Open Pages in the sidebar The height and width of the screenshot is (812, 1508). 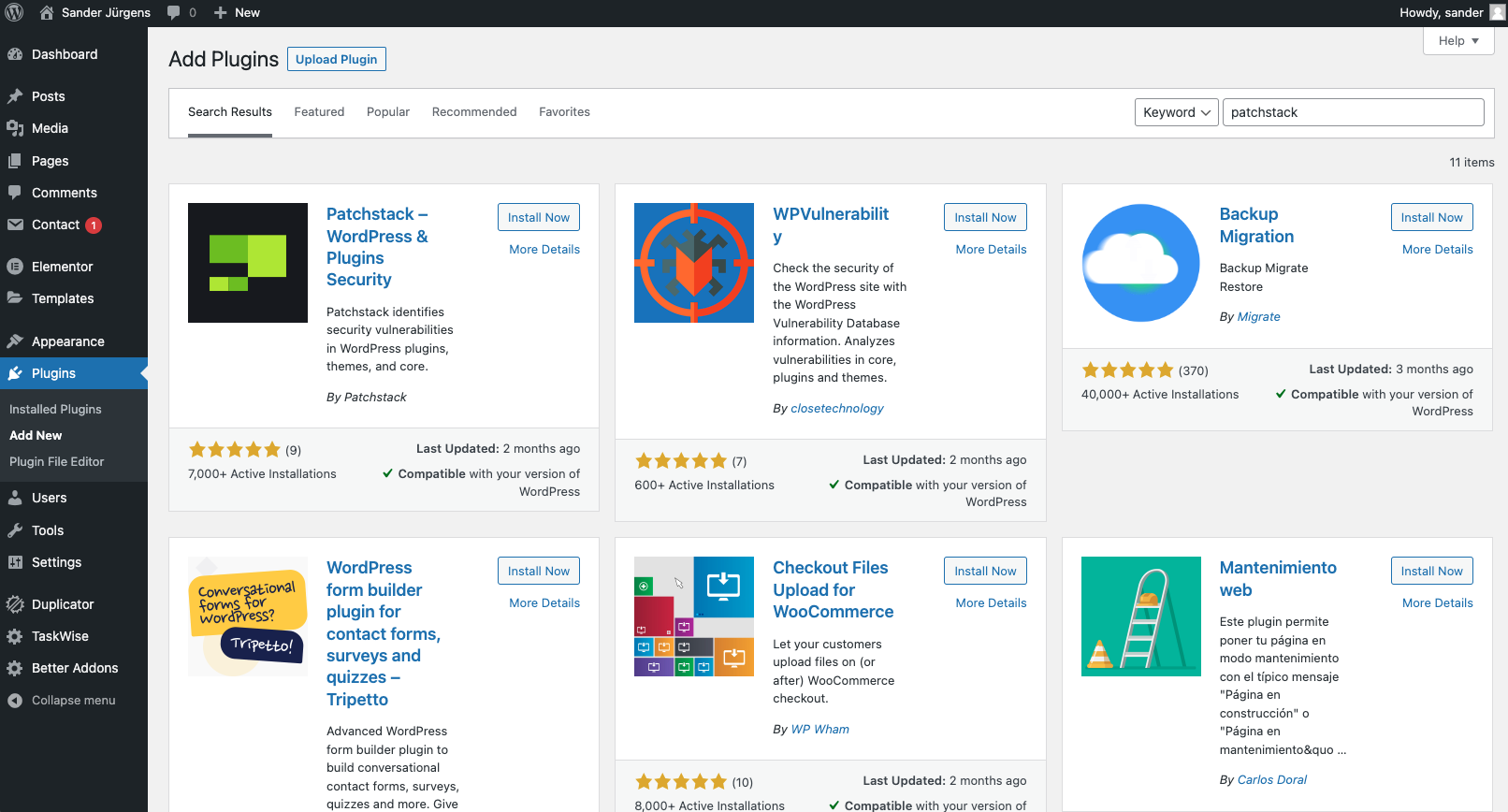tap(74, 161)
